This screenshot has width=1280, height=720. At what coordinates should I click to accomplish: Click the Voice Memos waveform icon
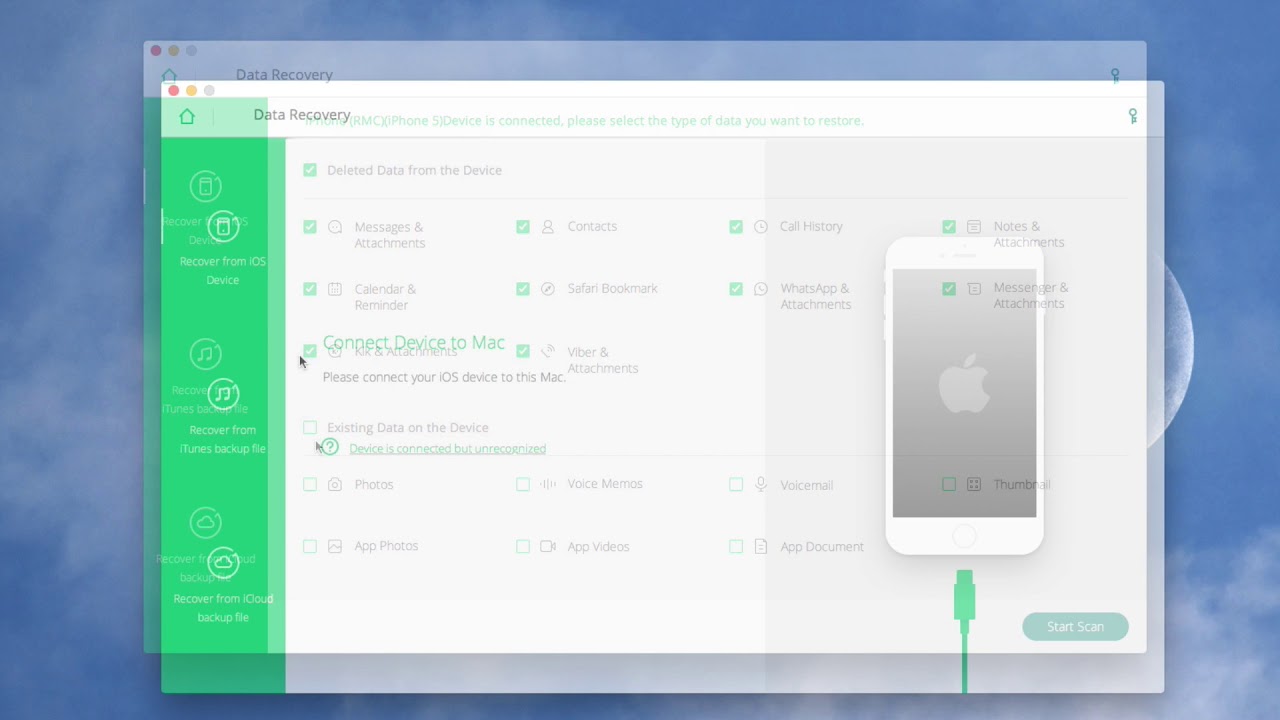[x=548, y=484]
